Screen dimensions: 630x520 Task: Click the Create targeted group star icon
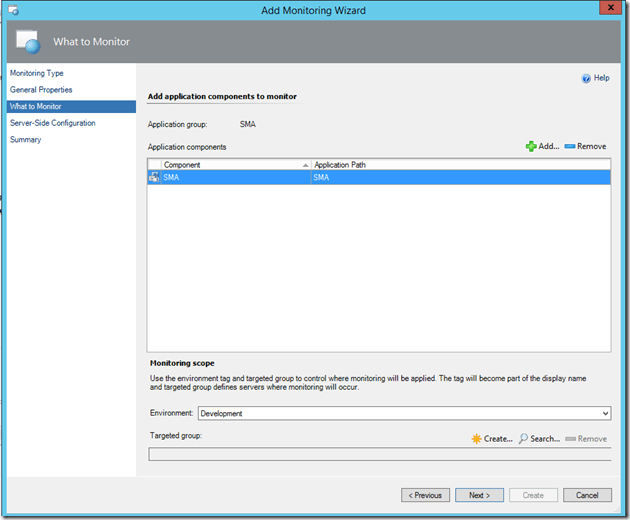(476, 439)
